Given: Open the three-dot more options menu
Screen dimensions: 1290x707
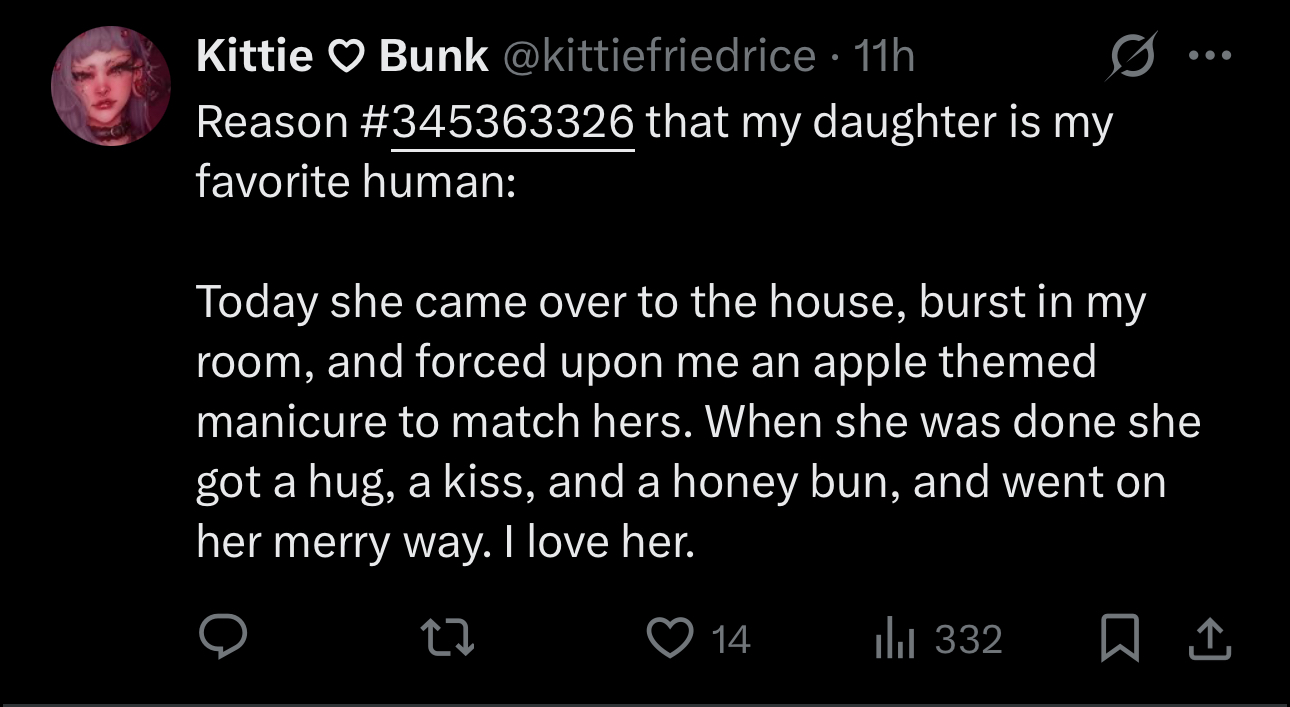Looking at the screenshot, I should 1208,56.
